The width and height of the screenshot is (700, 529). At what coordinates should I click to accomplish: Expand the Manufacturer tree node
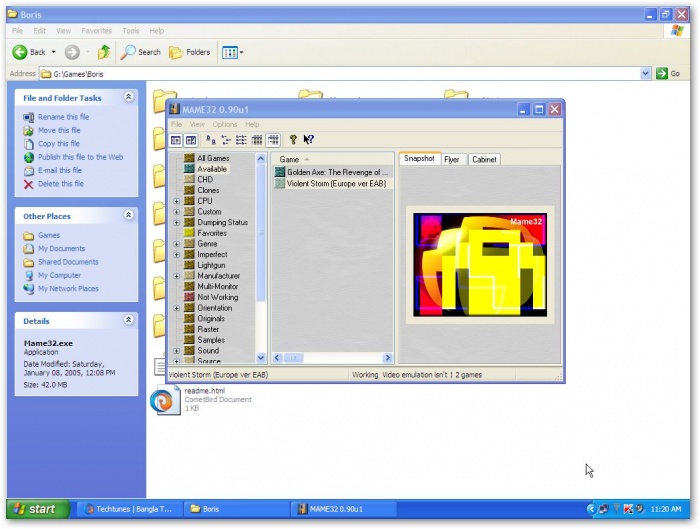pos(177,276)
